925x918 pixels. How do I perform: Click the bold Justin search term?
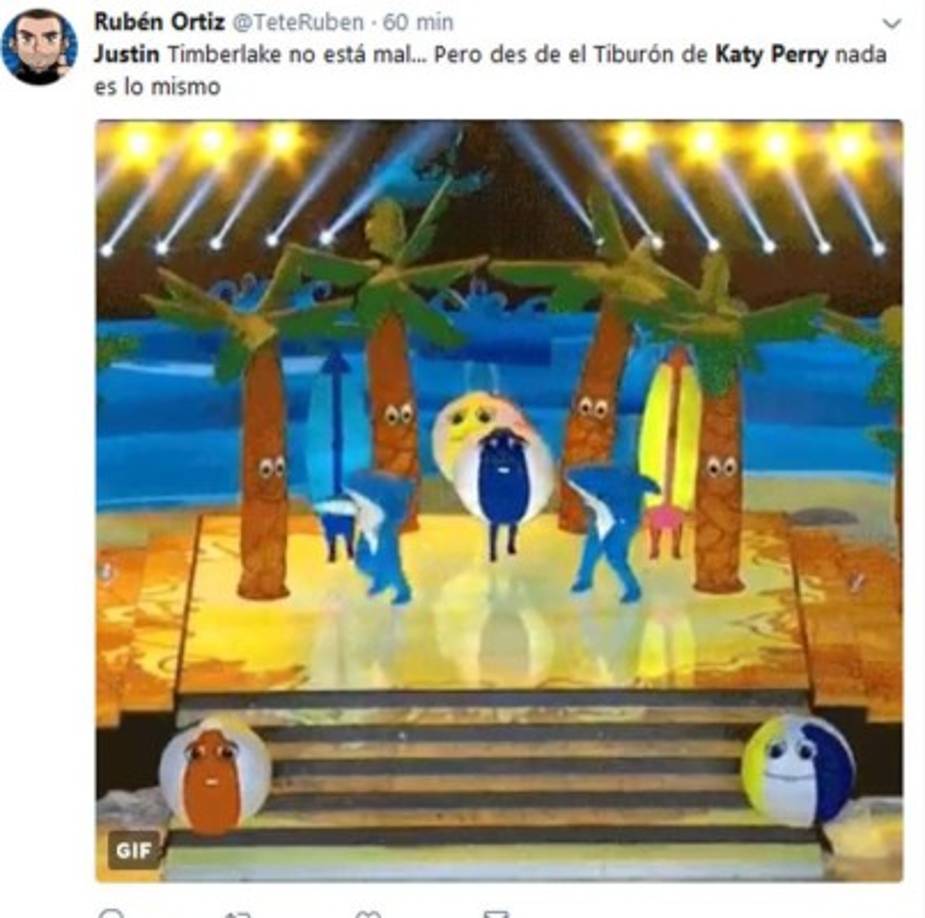click(127, 54)
